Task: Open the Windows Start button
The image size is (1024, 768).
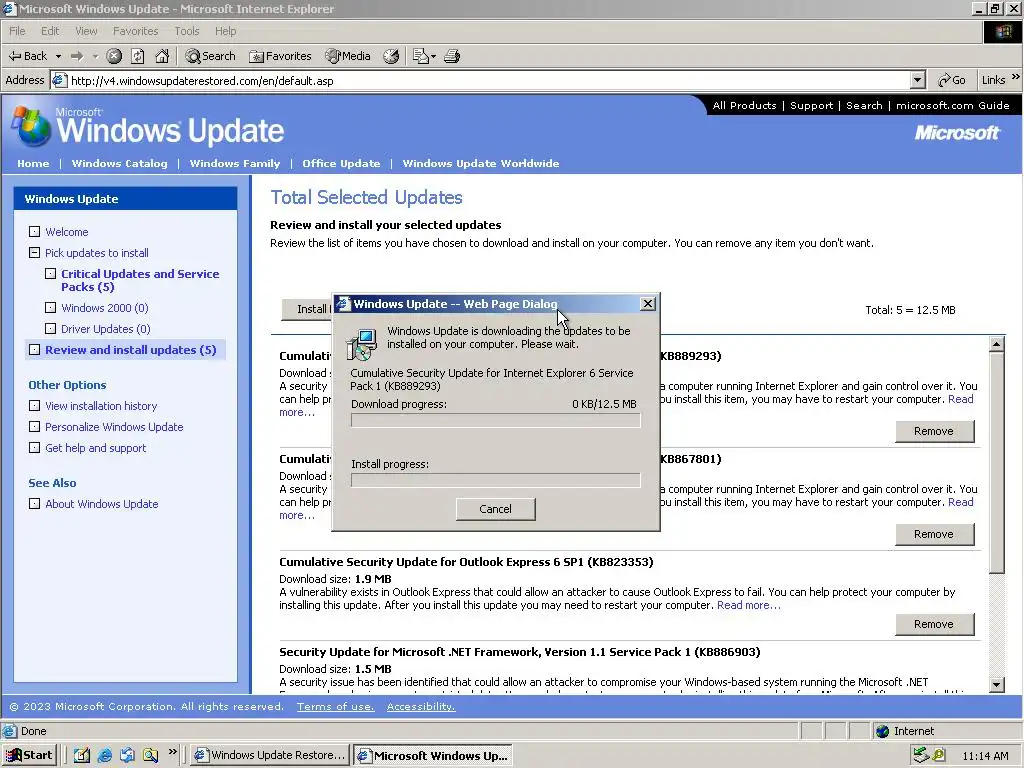Action: [29, 755]
